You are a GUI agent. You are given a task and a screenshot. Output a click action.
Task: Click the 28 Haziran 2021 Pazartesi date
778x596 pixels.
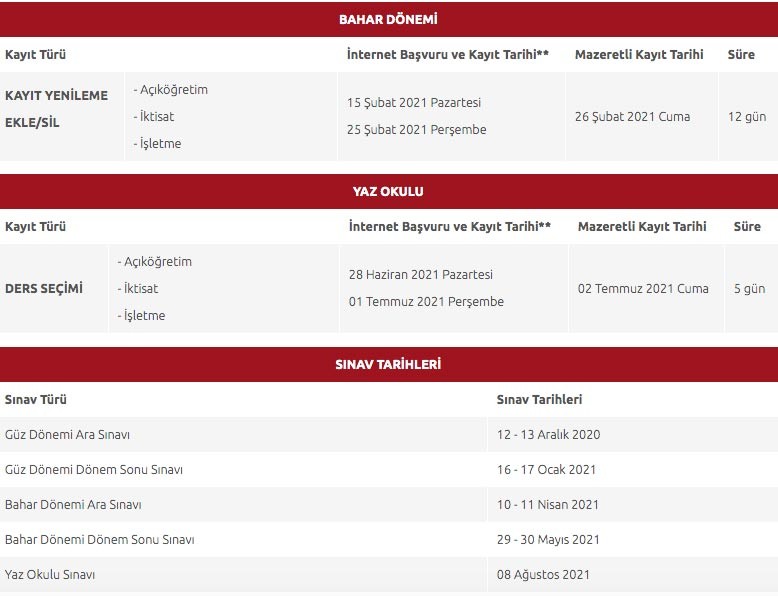(421, 275)
